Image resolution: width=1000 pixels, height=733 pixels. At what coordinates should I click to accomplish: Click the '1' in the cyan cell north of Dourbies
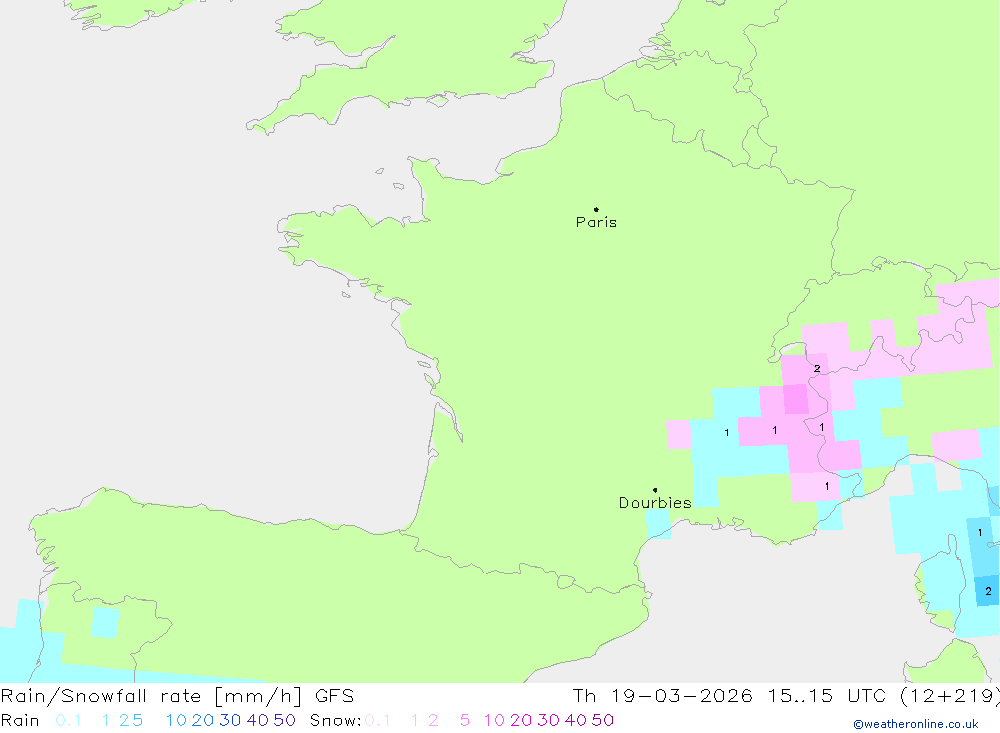point(726,433)
